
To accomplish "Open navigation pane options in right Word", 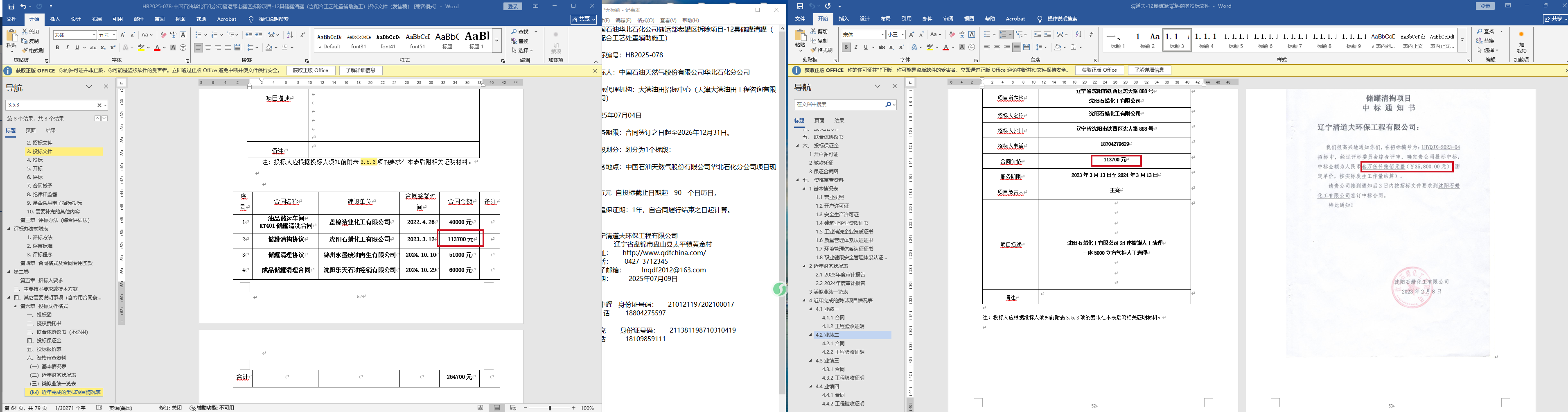I will (878, 87).
